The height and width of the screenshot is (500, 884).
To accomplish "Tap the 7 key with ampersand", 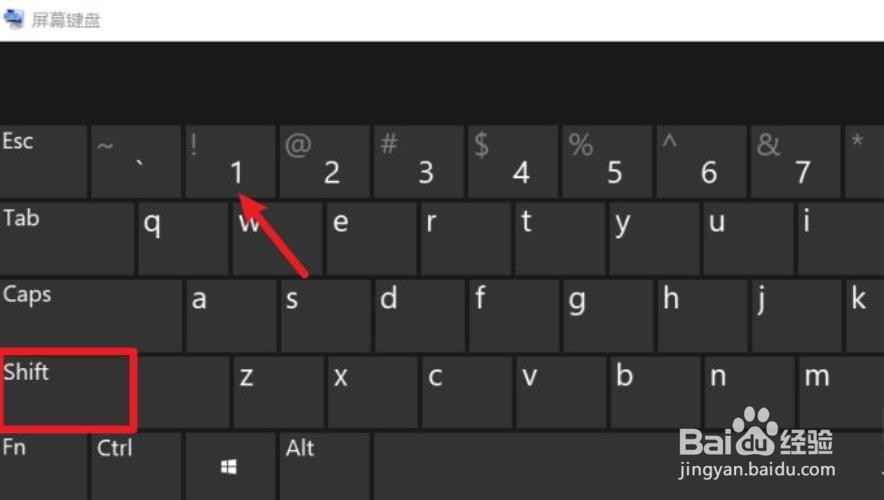I will (795, 161).
